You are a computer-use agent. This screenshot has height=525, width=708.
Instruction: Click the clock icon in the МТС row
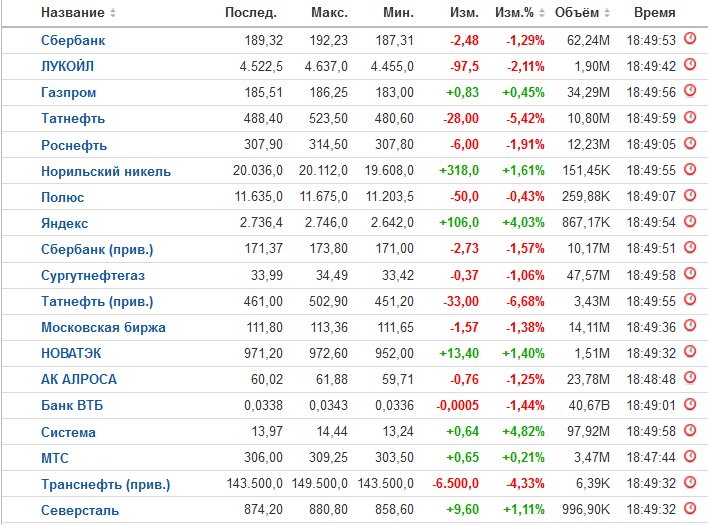(690, 456)
